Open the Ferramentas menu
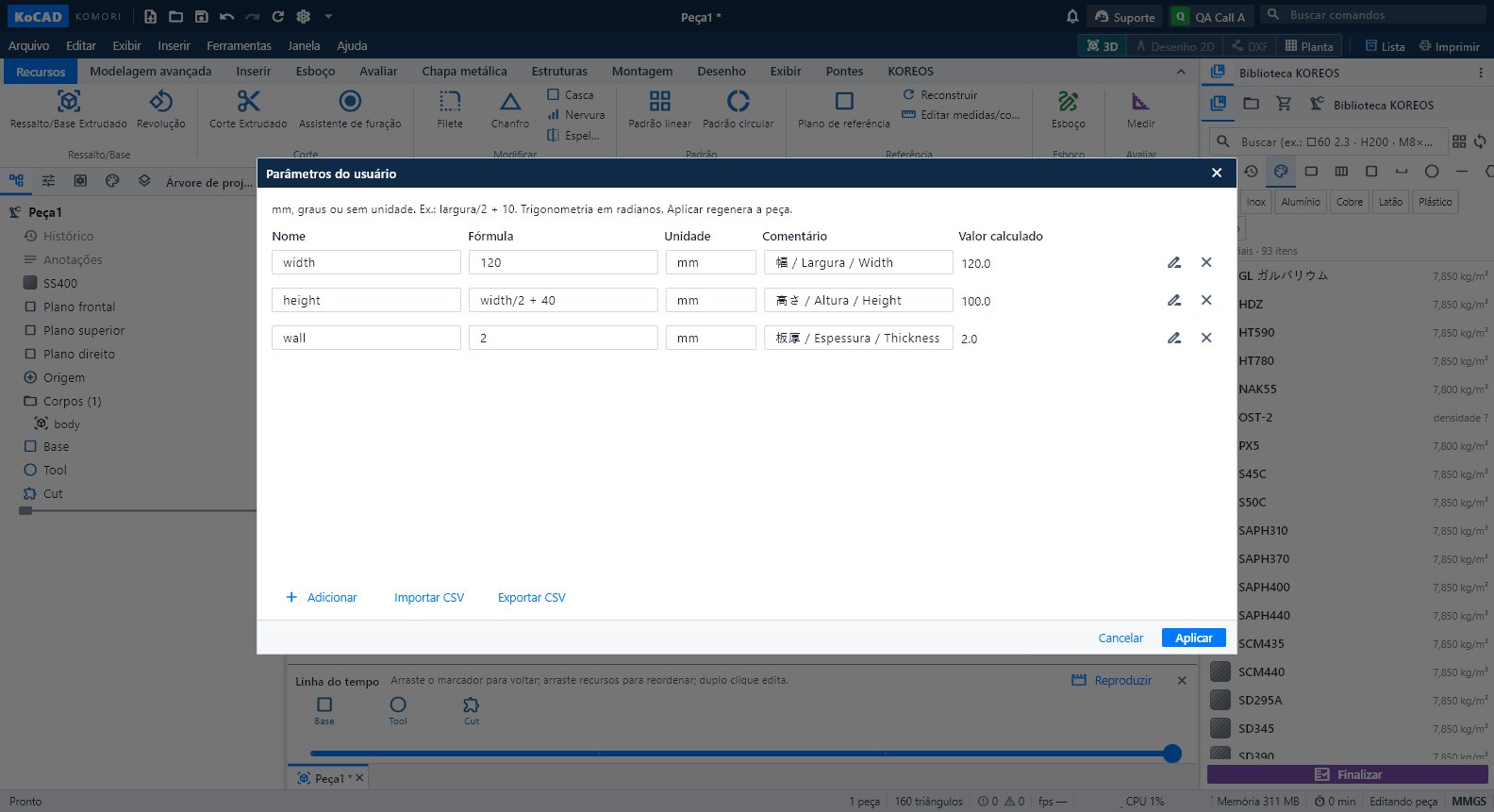 point(239,45)
